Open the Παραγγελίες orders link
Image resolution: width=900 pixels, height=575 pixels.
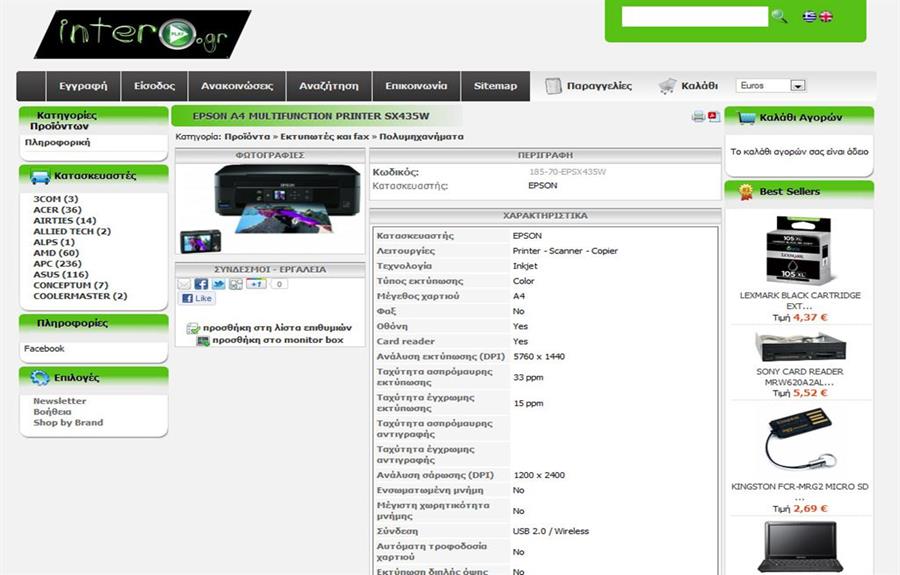(x=599, y=86)
